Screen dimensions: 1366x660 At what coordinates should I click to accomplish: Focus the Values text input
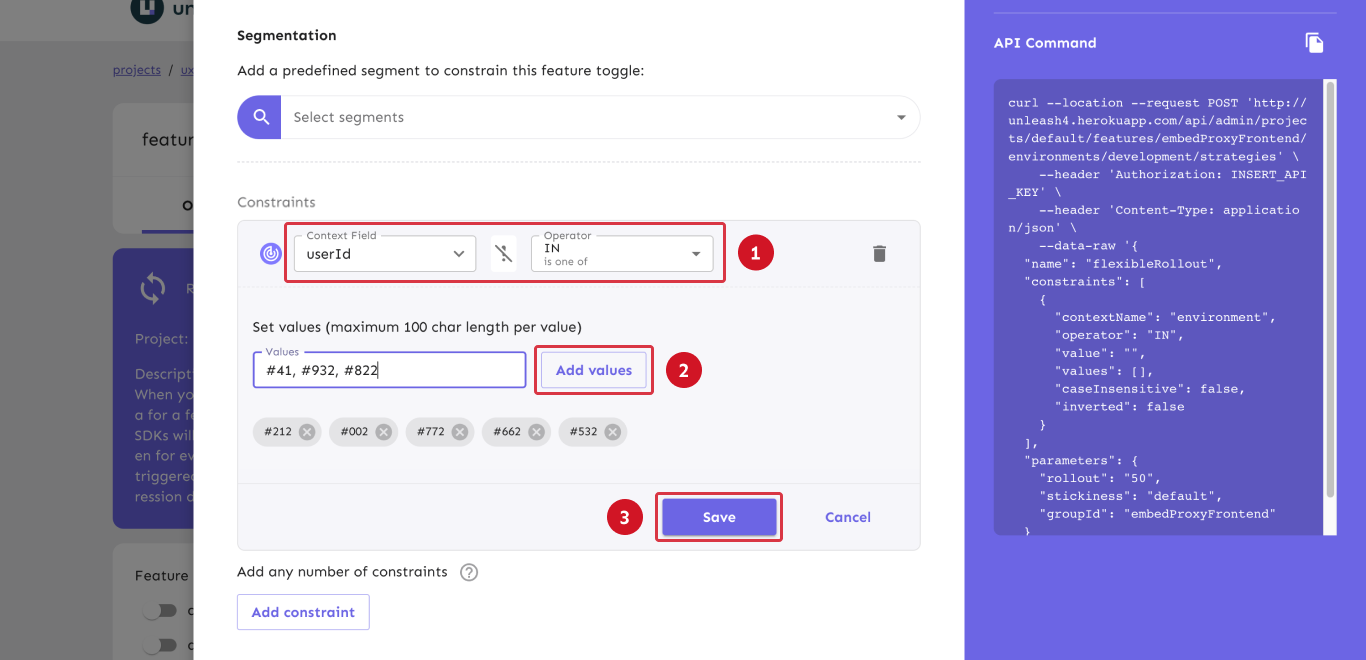(x=389, y=370)
